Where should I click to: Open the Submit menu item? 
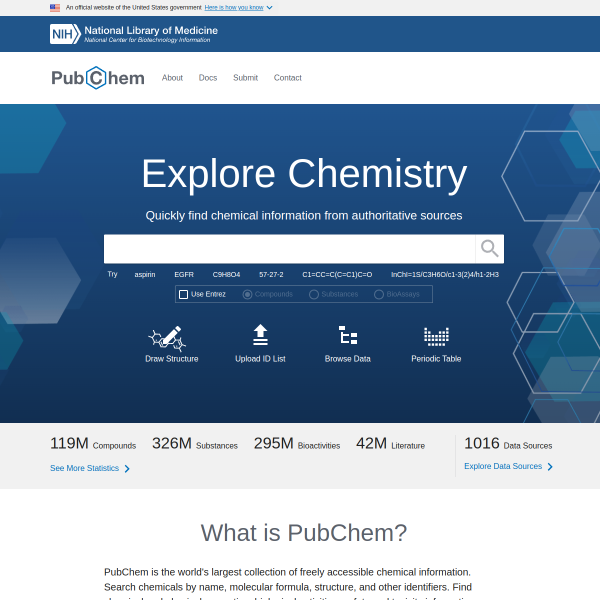click(x=245, y=78)
